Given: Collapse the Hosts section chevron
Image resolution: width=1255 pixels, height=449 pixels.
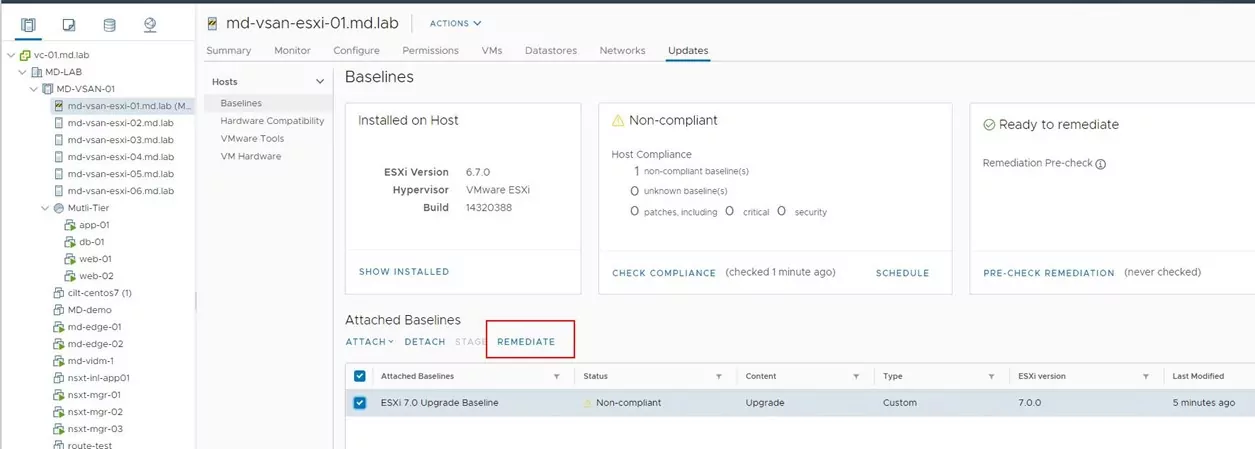Looking at the screenshot, I should coord(320,82).
